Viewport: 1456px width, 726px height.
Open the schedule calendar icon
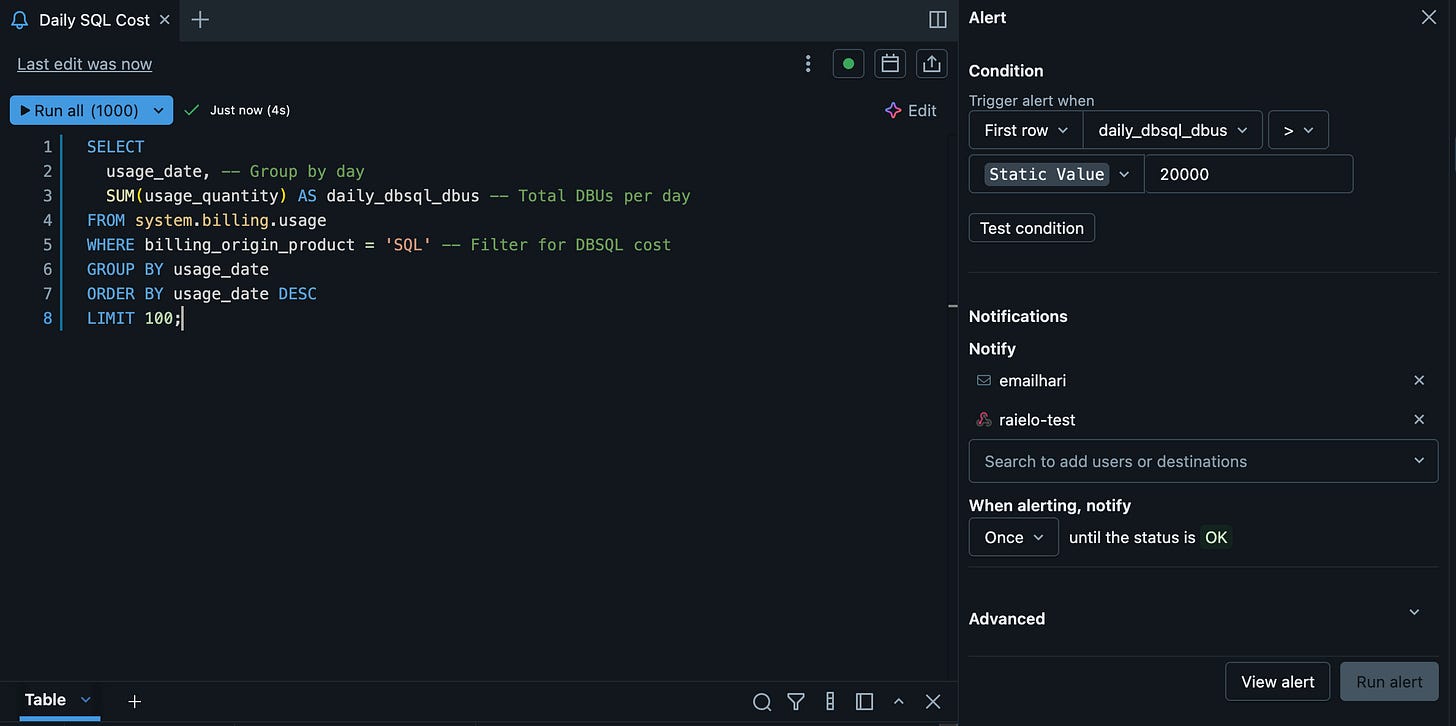[890, 64]
